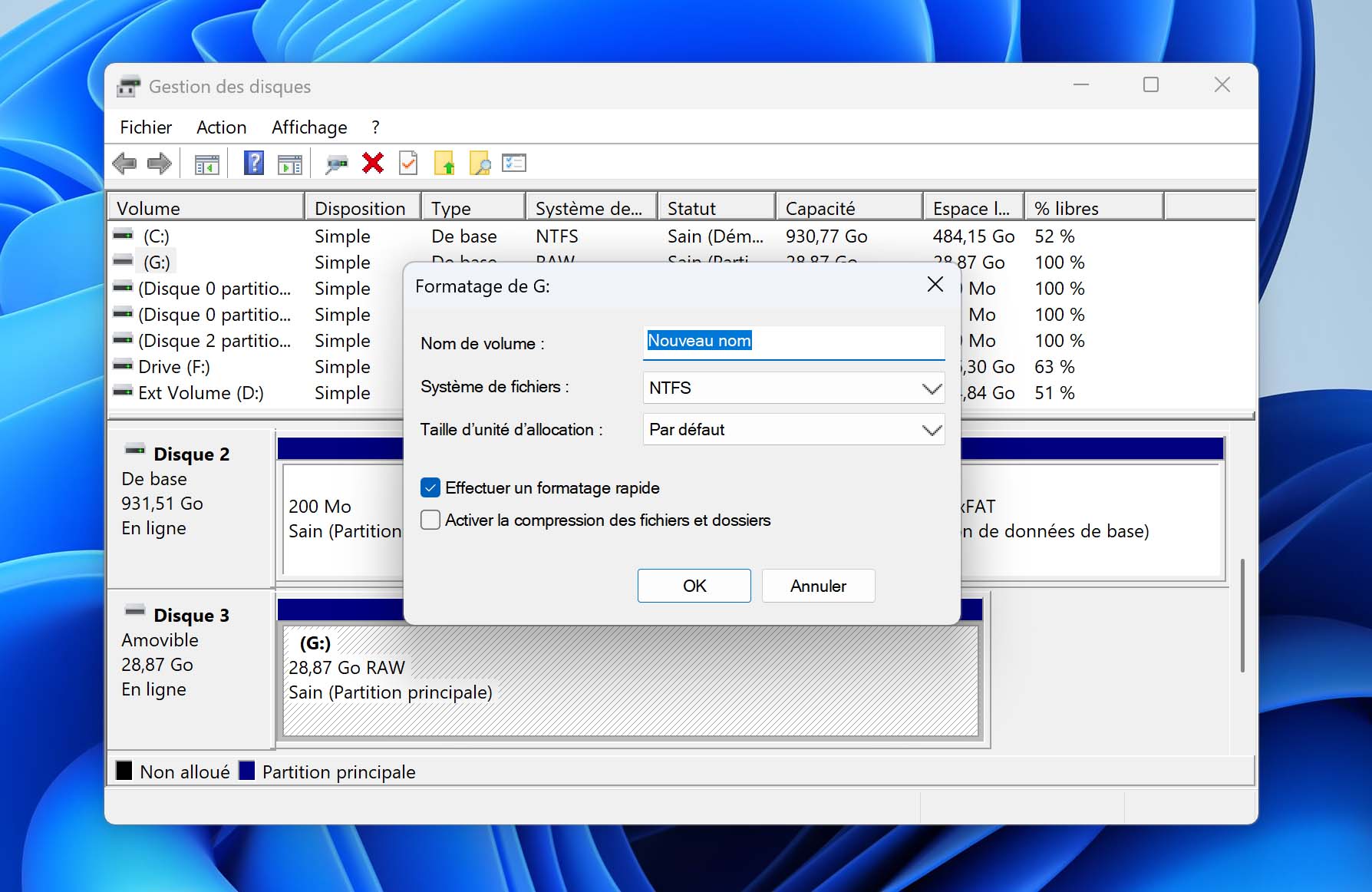The width and height of the screenshot is (1372, 892).
Task: Close the Formatage de G: dialog
Action: [x=935, y=285]
